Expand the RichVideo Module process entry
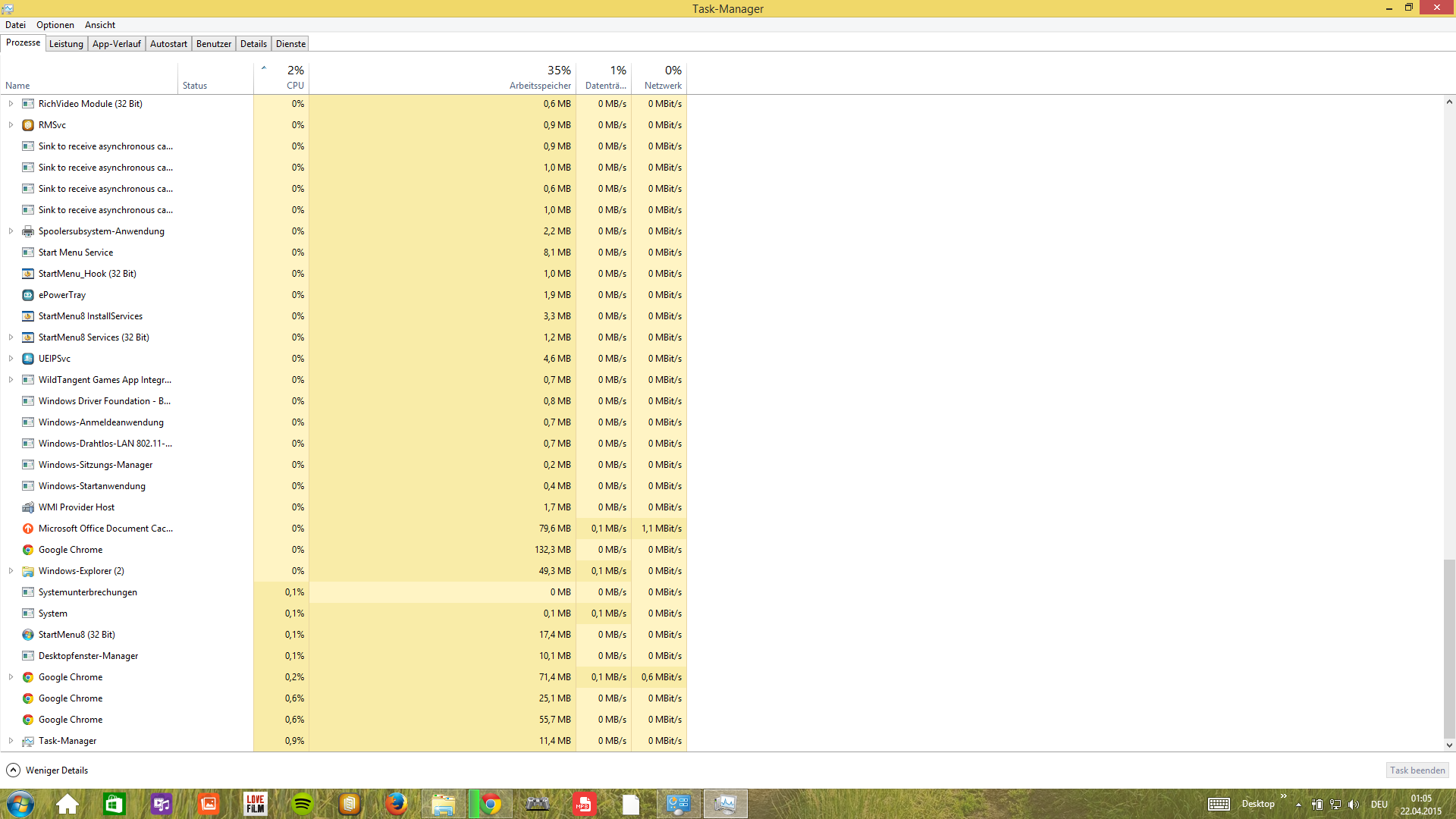Viewport: 1456px width, 819px height. click(x=11, y=104)
